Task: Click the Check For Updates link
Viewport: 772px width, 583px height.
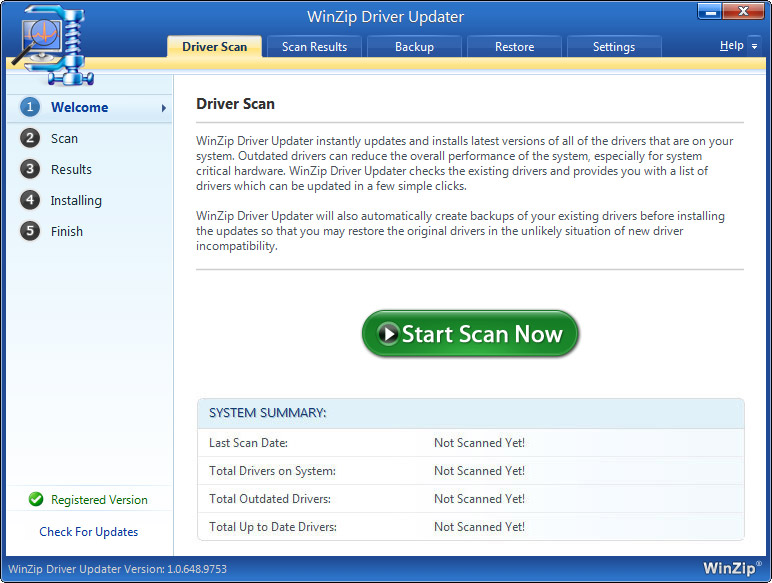Action: coord(88,532)
